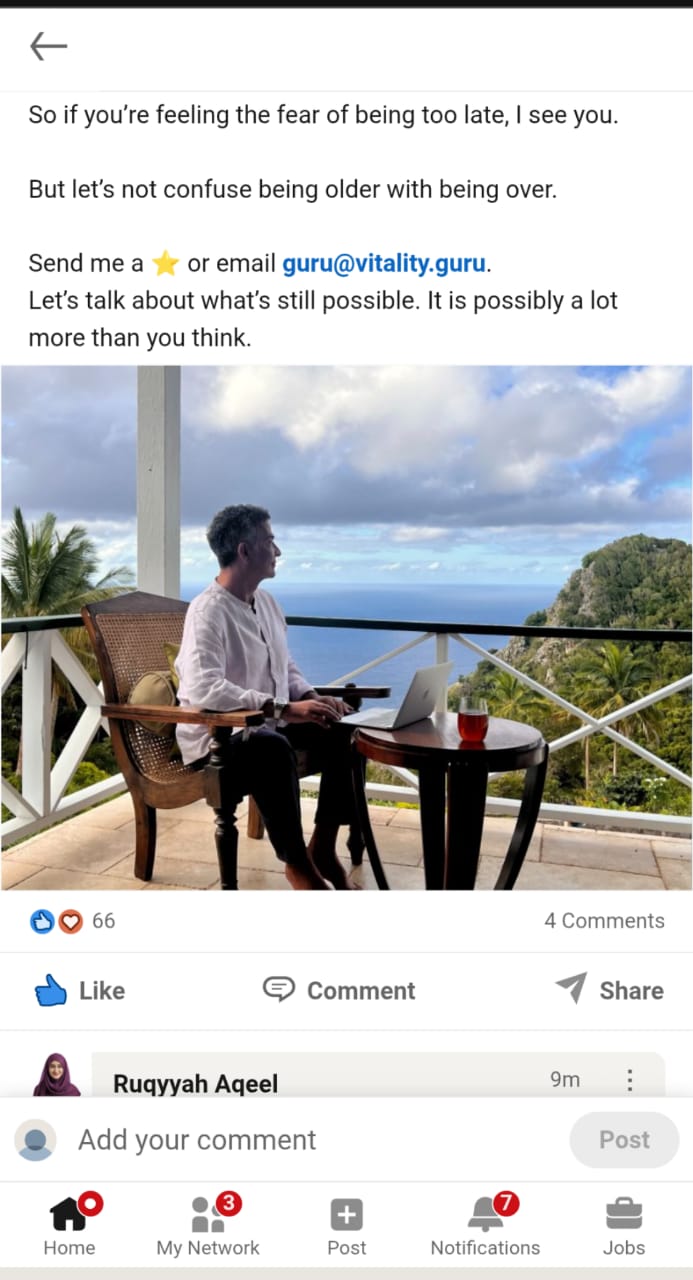Open the guru@vitality.guru email link
This screenshot has height=1280, width=693.
point(384,263)
